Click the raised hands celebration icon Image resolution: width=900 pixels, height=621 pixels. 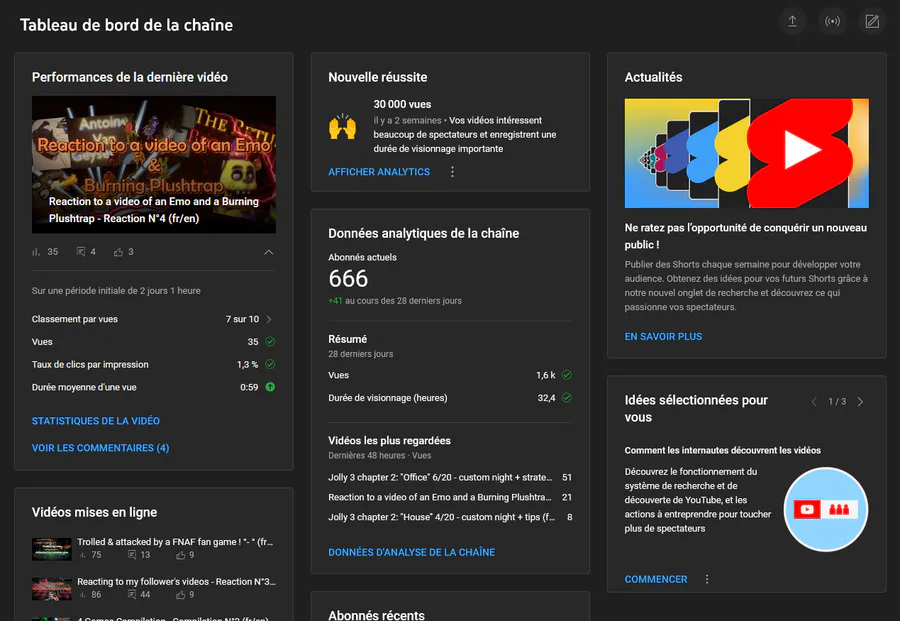click(x=343, y=127)
